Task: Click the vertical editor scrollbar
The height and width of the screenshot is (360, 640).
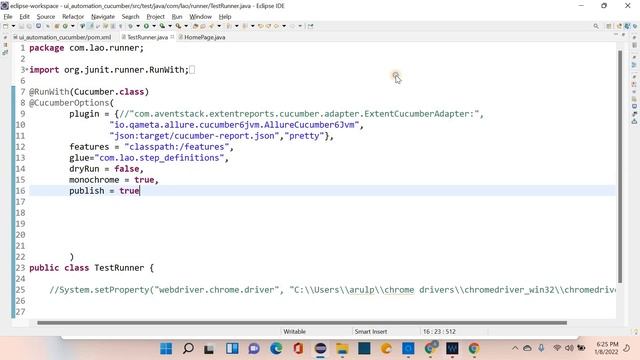Action: 620,167
